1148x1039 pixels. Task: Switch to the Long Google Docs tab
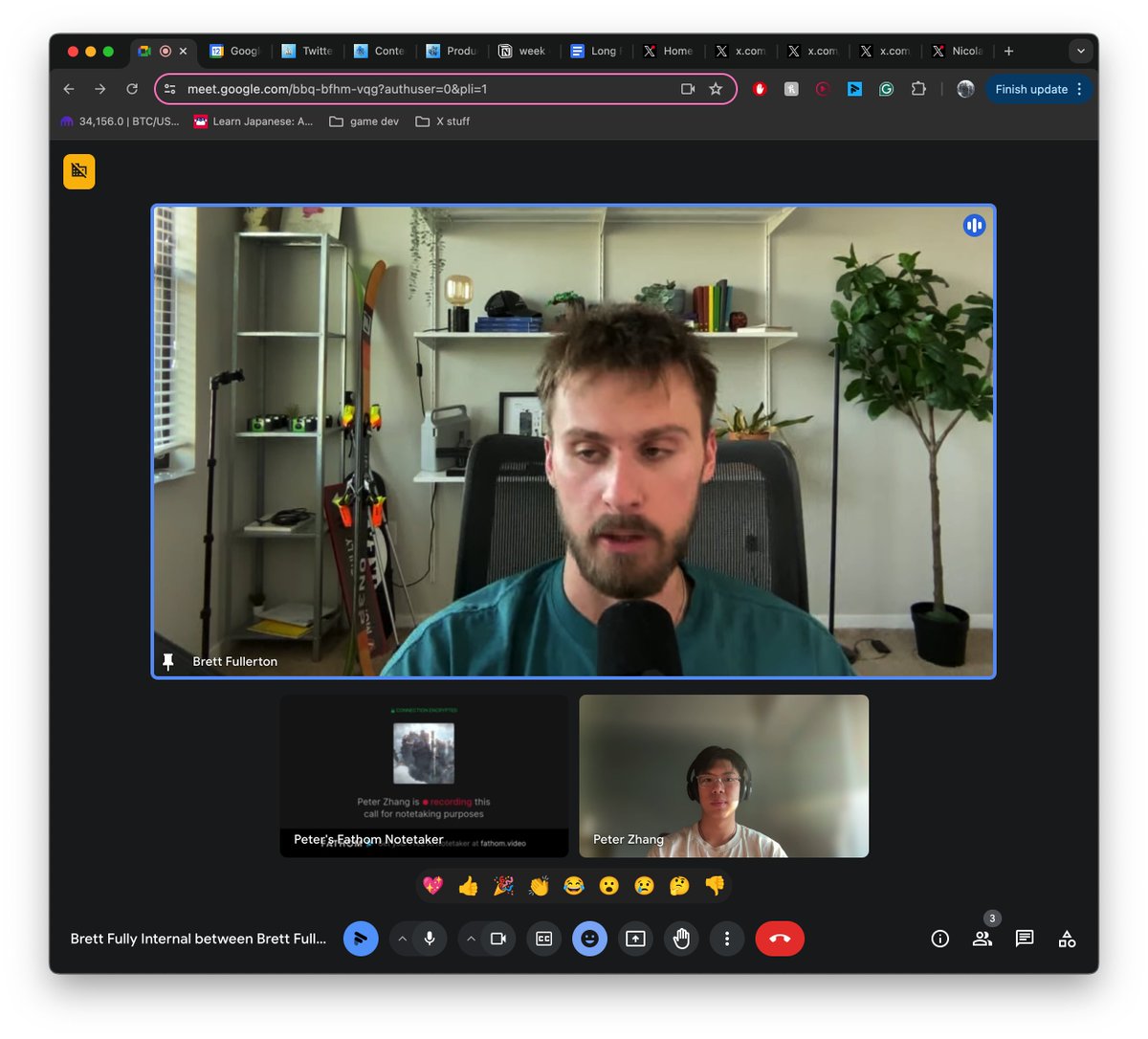(595, 51)
